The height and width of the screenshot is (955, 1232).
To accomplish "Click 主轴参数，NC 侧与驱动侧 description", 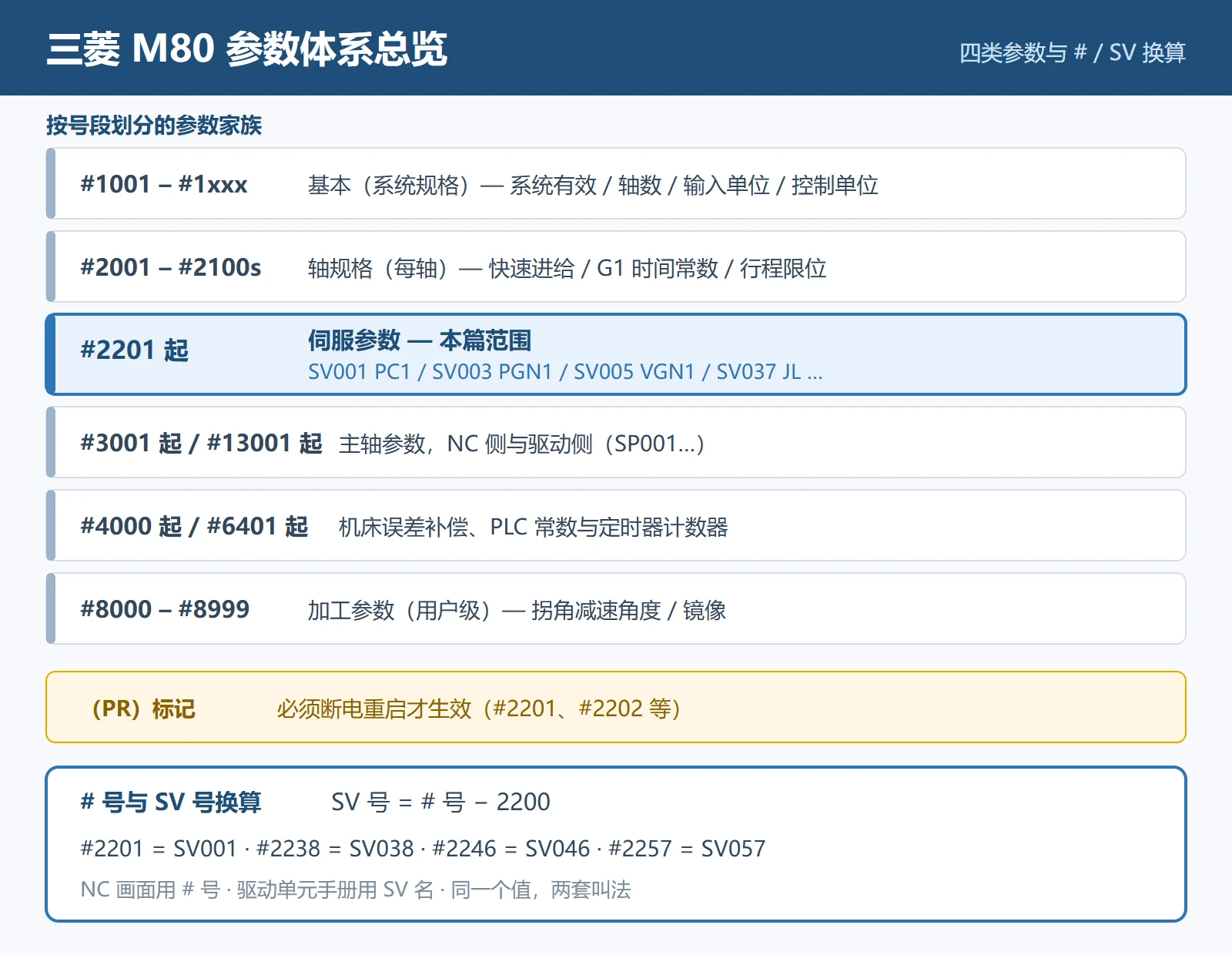I will 521,444.
